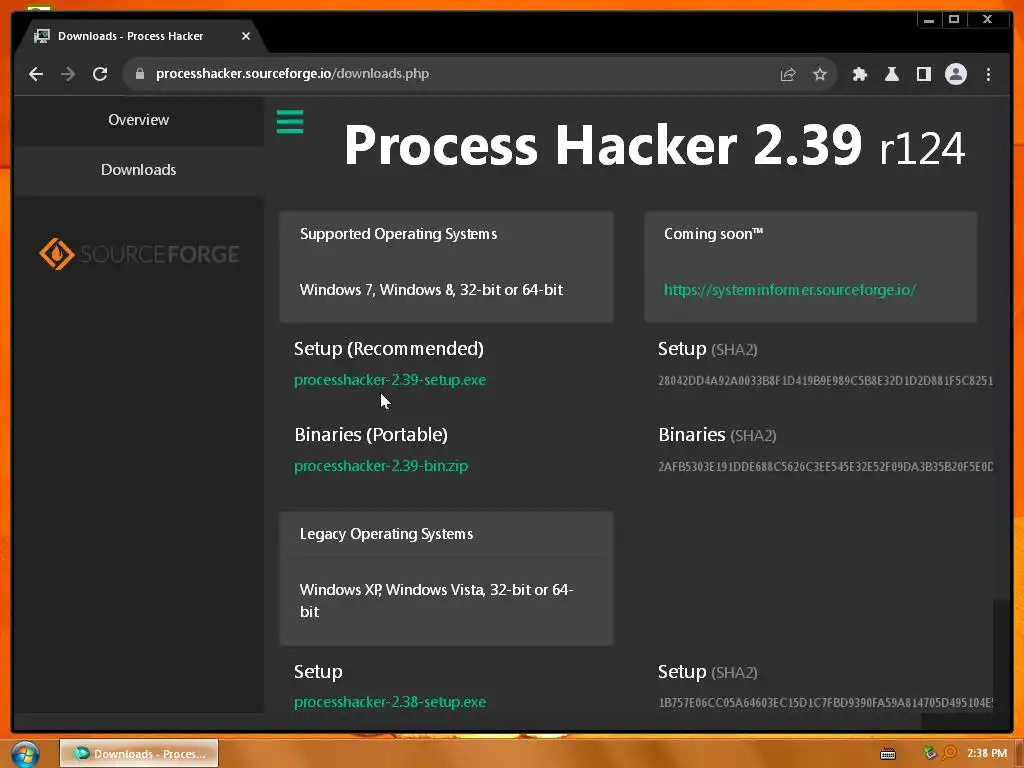Reload the downloads page
Image resolution: width=1024 pixels, height=768 pixels.
point(100,74)
